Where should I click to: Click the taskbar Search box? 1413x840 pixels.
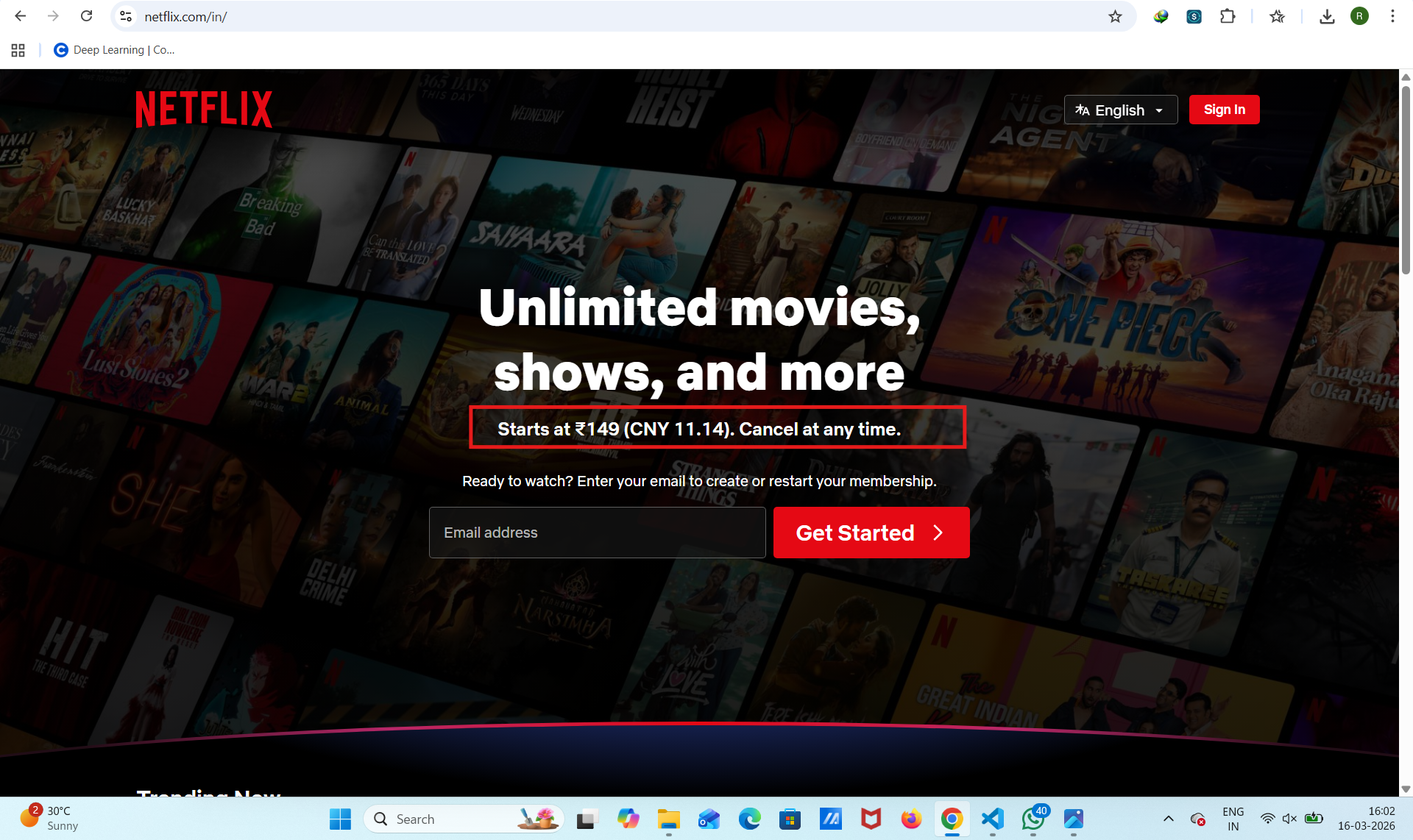464,819
